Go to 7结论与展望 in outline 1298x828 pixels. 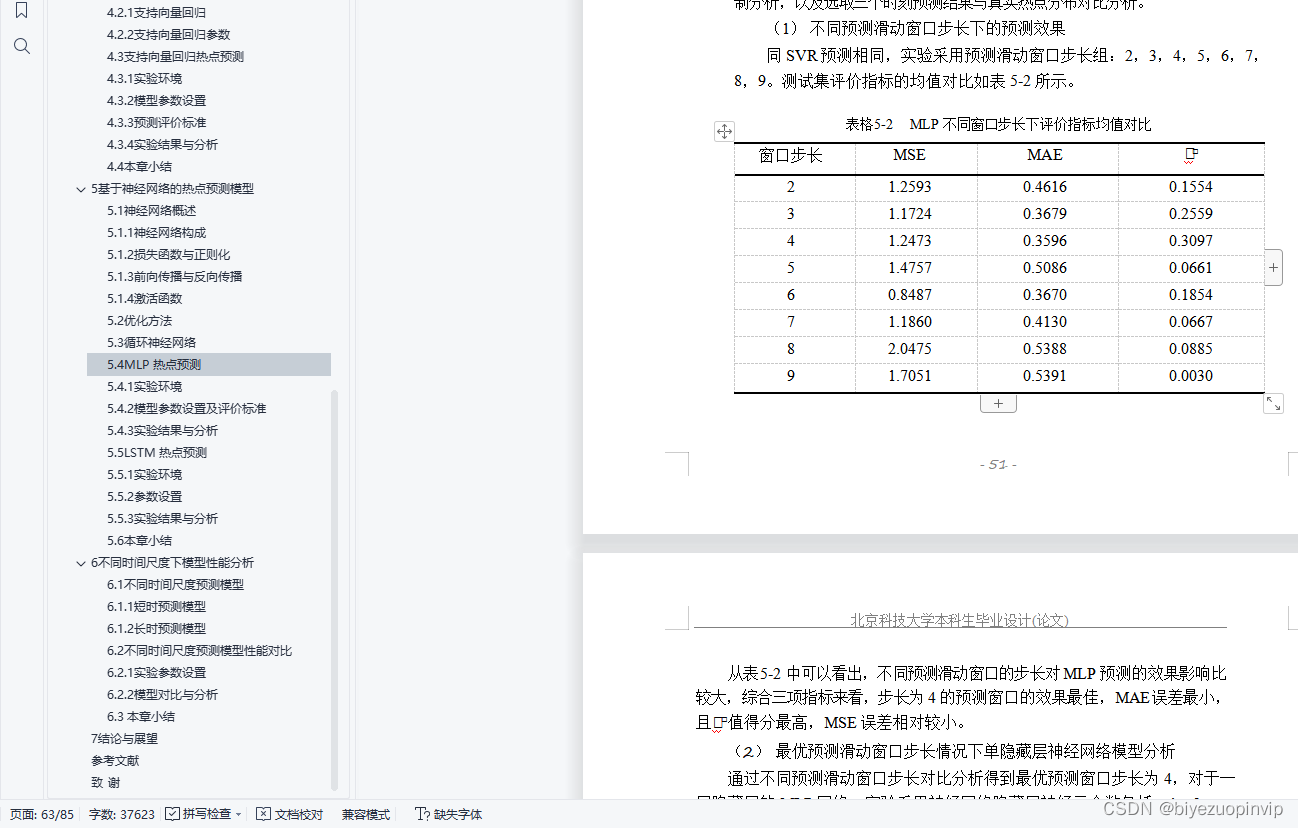124,738
